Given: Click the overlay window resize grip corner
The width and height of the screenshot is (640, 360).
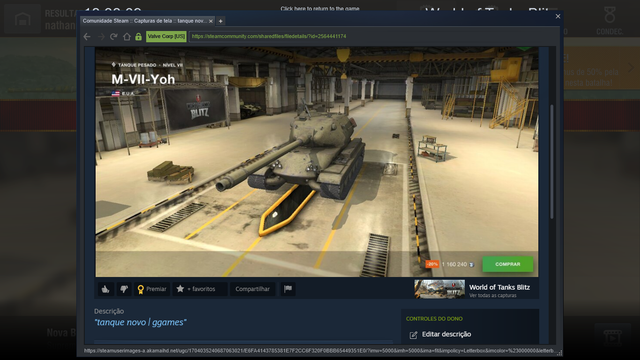Looking at the screenshot, I should click(x=560, y=353).
